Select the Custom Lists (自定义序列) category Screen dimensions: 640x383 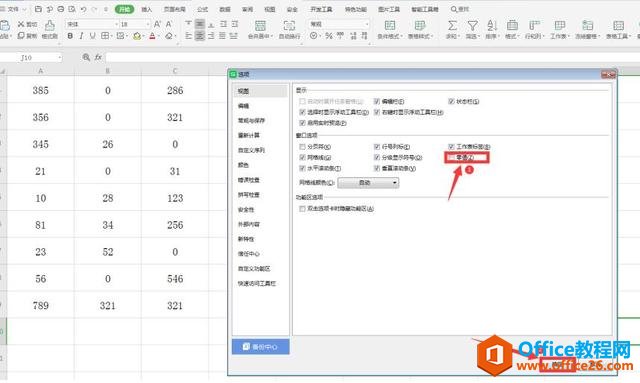(251, 150)
